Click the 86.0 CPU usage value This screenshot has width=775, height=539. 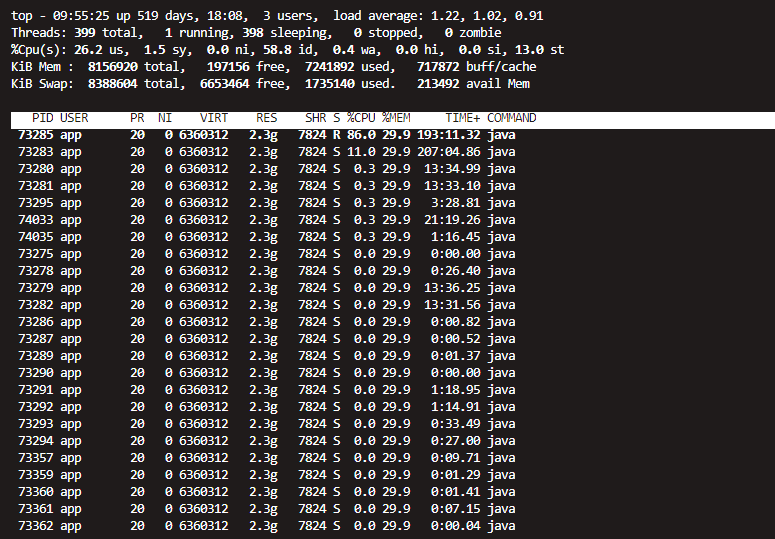[x=361, y=135]
